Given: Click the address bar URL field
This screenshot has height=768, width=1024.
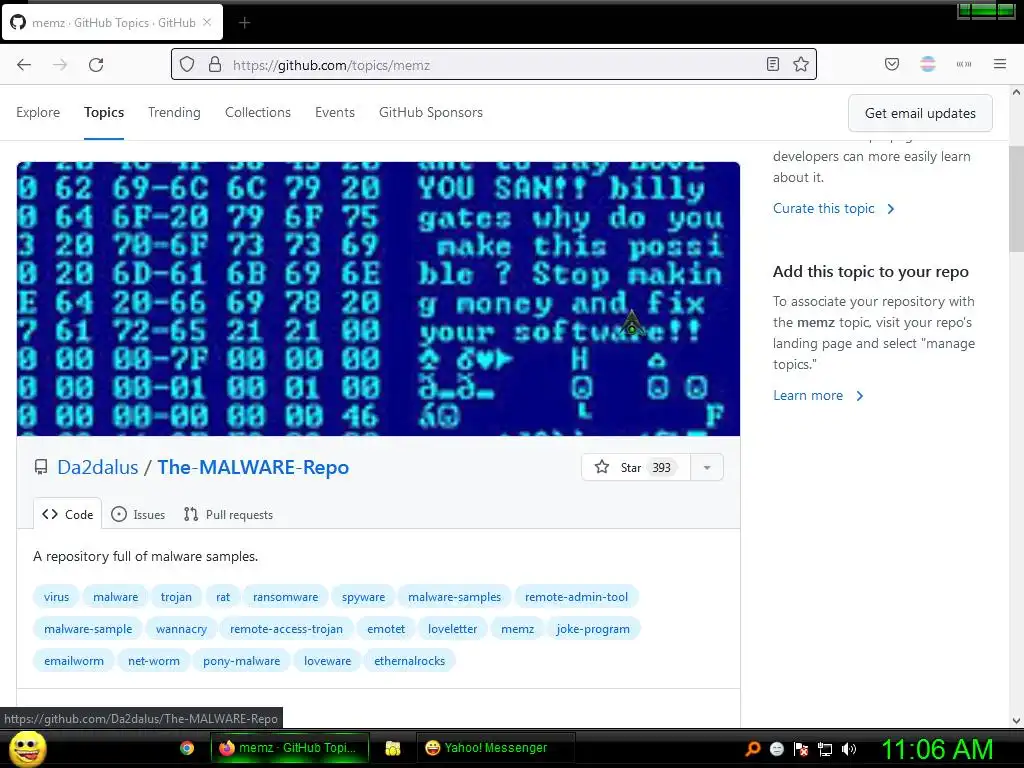Looking at the screenshot, I should click(x=494, y=65).
